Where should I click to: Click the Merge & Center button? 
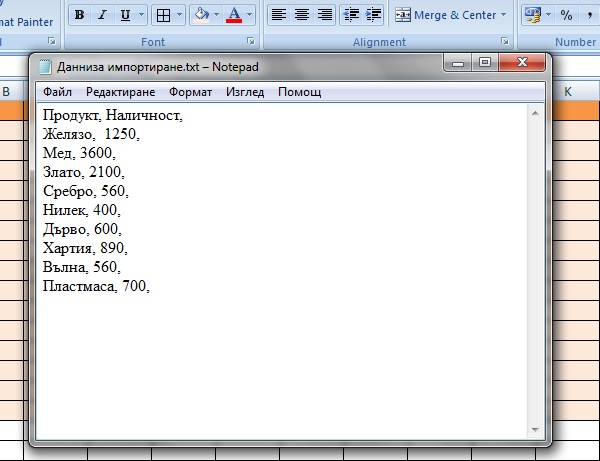(x=445, y=15)
